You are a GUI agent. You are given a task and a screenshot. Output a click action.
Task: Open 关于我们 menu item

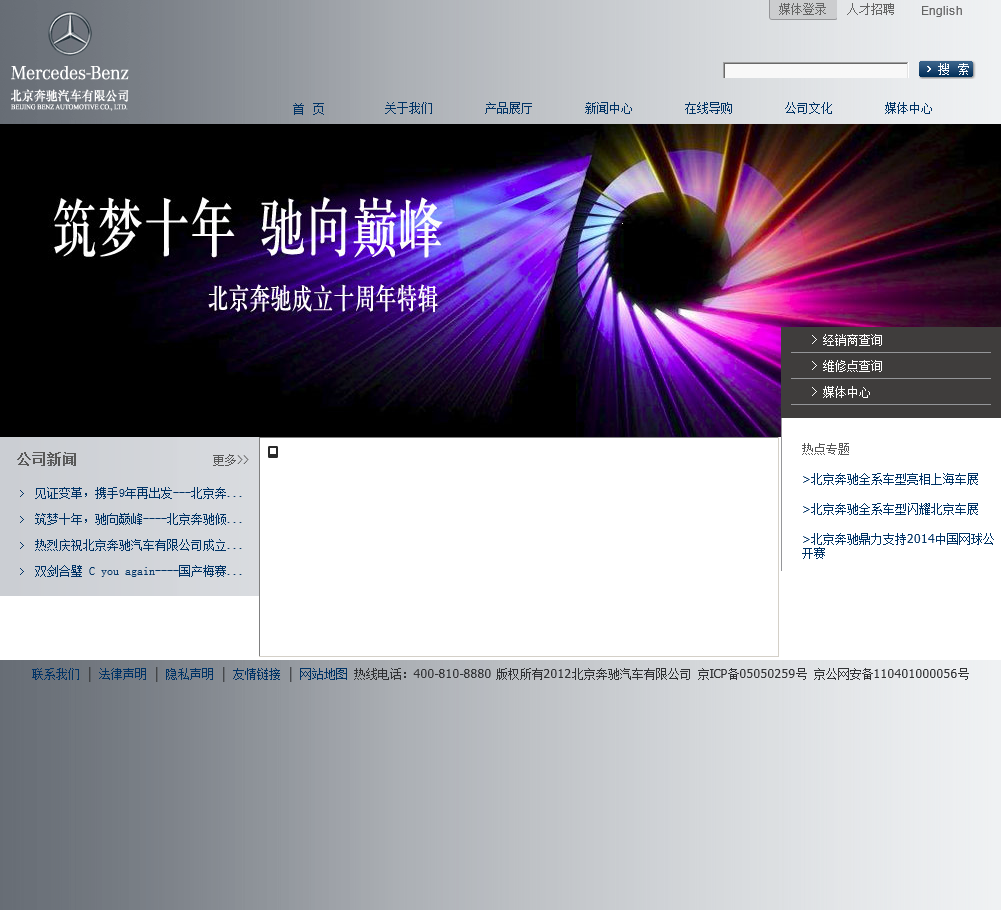click(408, 109)
